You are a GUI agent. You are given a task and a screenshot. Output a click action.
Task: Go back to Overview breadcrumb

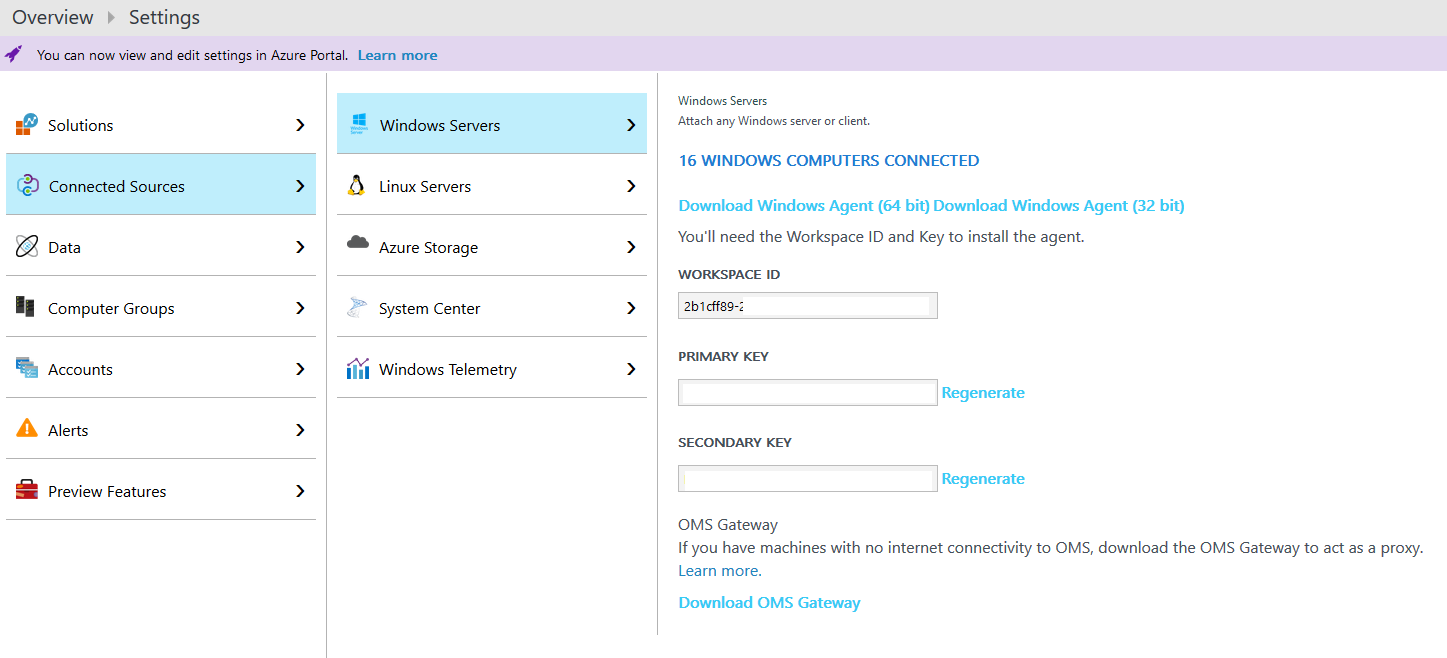tap(53, 18)
